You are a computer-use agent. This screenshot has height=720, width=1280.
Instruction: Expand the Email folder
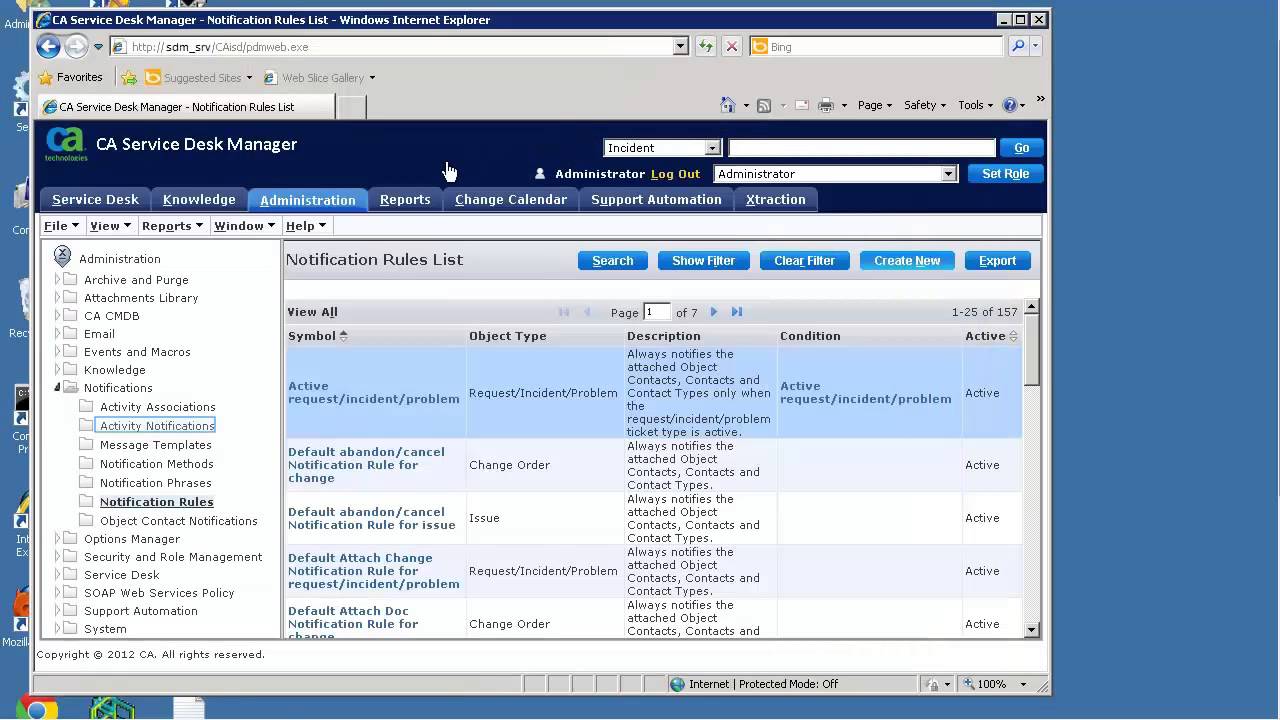(57, 334)
